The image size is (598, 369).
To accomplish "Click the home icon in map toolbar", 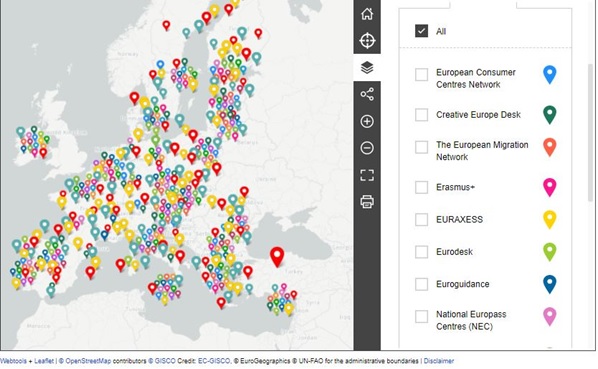I will click(x=367, y=14).
